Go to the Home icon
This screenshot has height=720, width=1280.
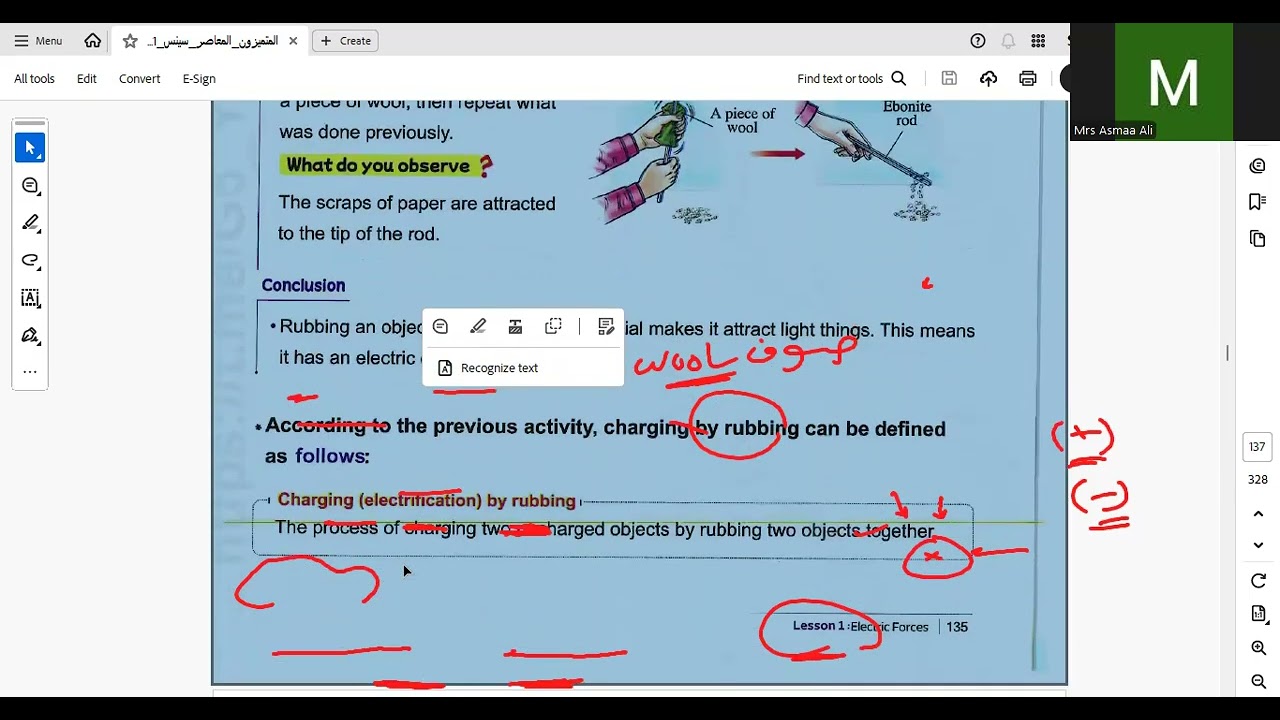pyautogui.click(x=93, y=41)
